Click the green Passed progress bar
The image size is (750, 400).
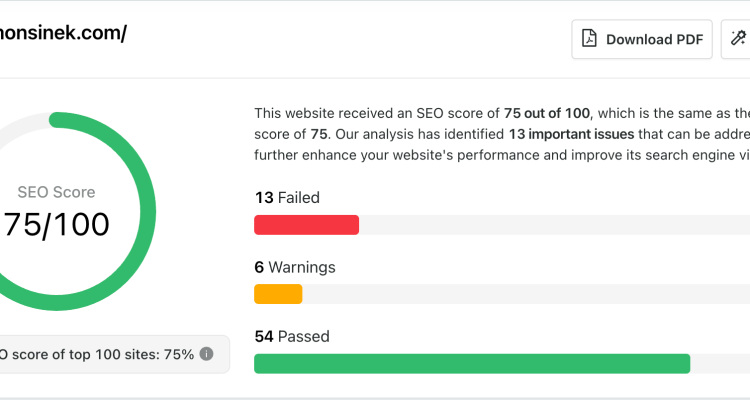(x=472, y=364)
